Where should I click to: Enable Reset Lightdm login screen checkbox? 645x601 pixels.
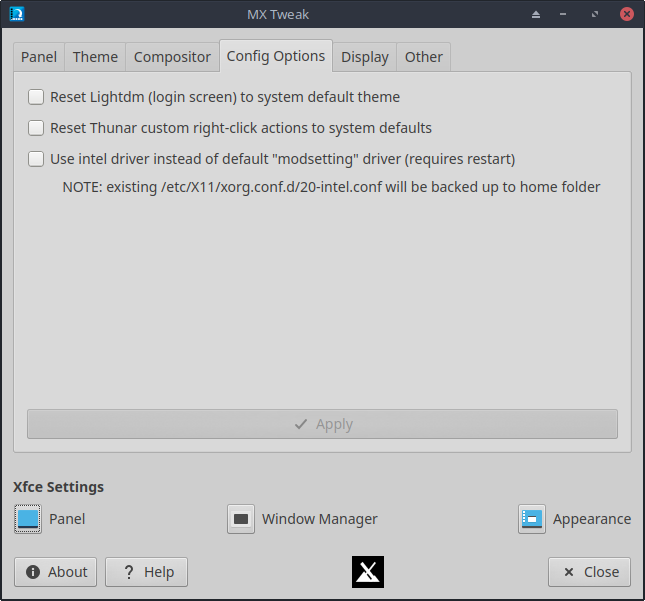36,97
